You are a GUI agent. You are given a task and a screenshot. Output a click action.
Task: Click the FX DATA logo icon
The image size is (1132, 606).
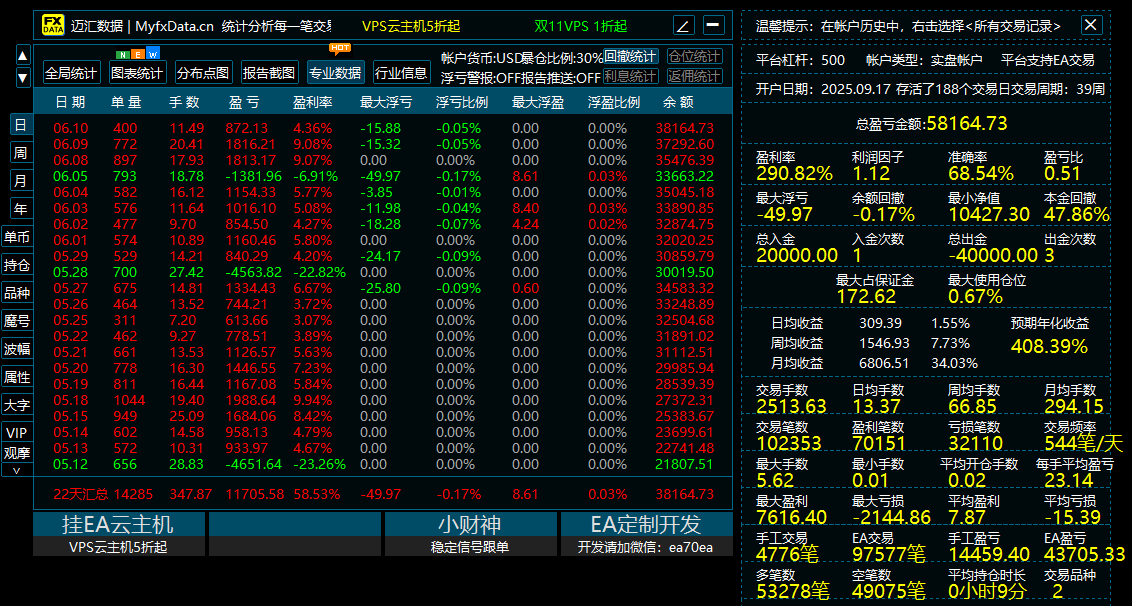click(x=52, y=25)
